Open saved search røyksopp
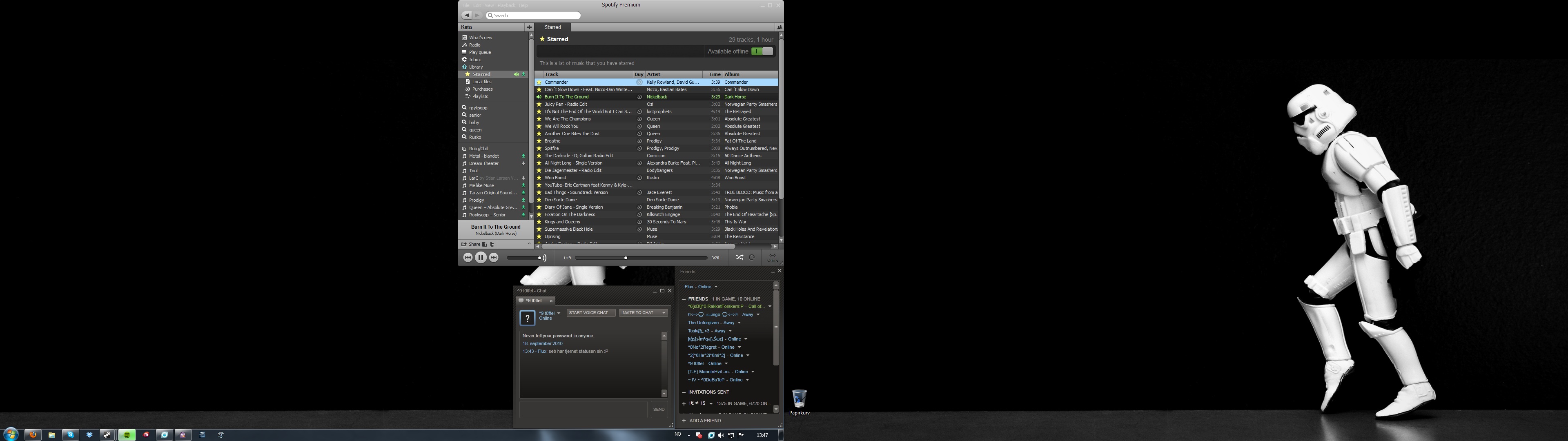1568x441 pixels. click(478, 108)
